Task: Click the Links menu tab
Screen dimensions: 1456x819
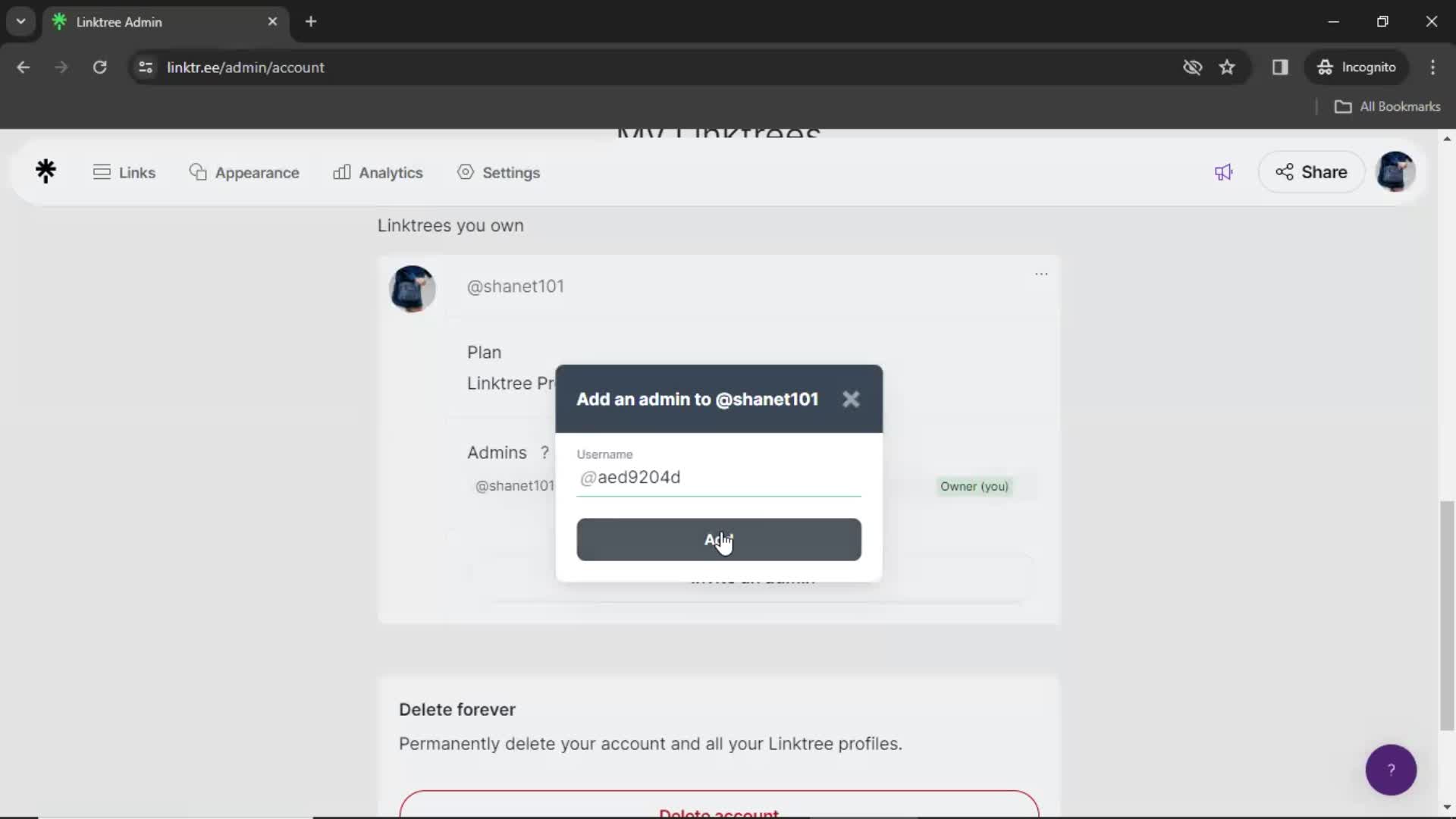Action: 124,172
